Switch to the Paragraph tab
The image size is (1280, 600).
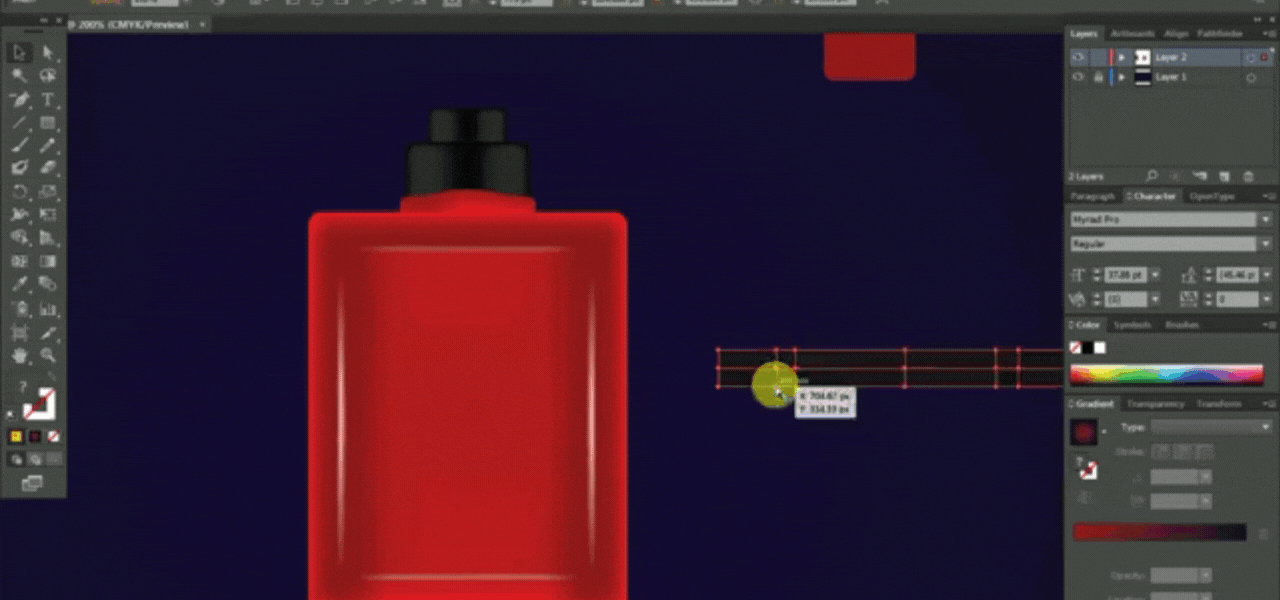click(1094, 196)
